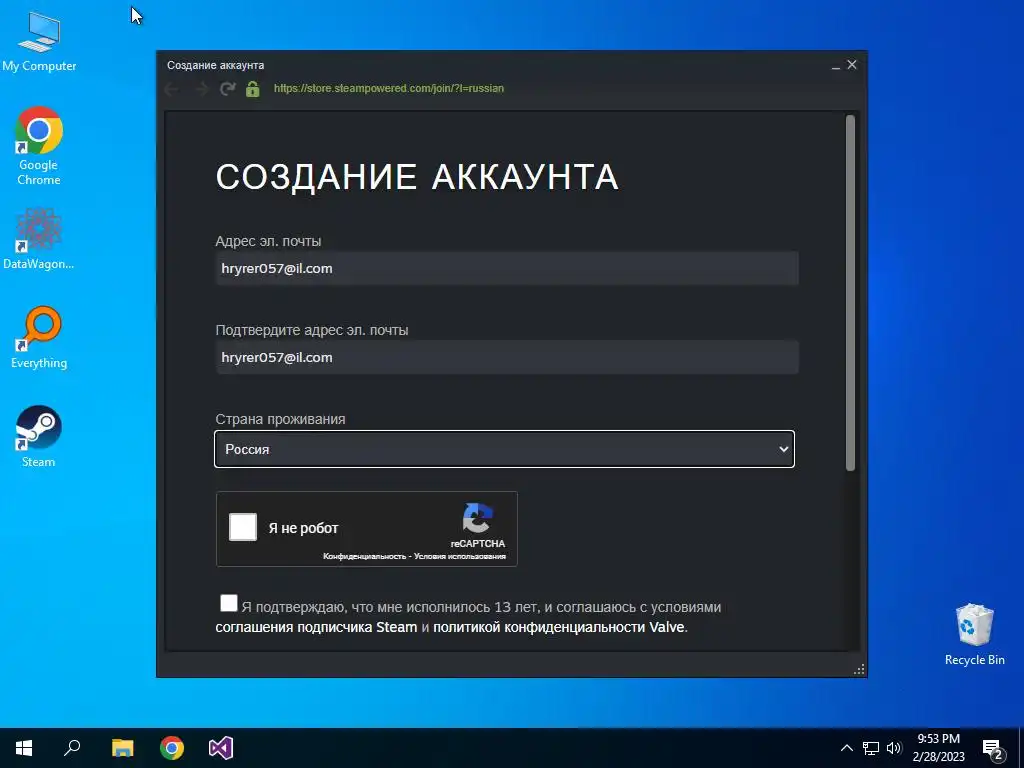Open the Windows Start menu
This screenshot has width=1024, height=768.
point(24,748)
